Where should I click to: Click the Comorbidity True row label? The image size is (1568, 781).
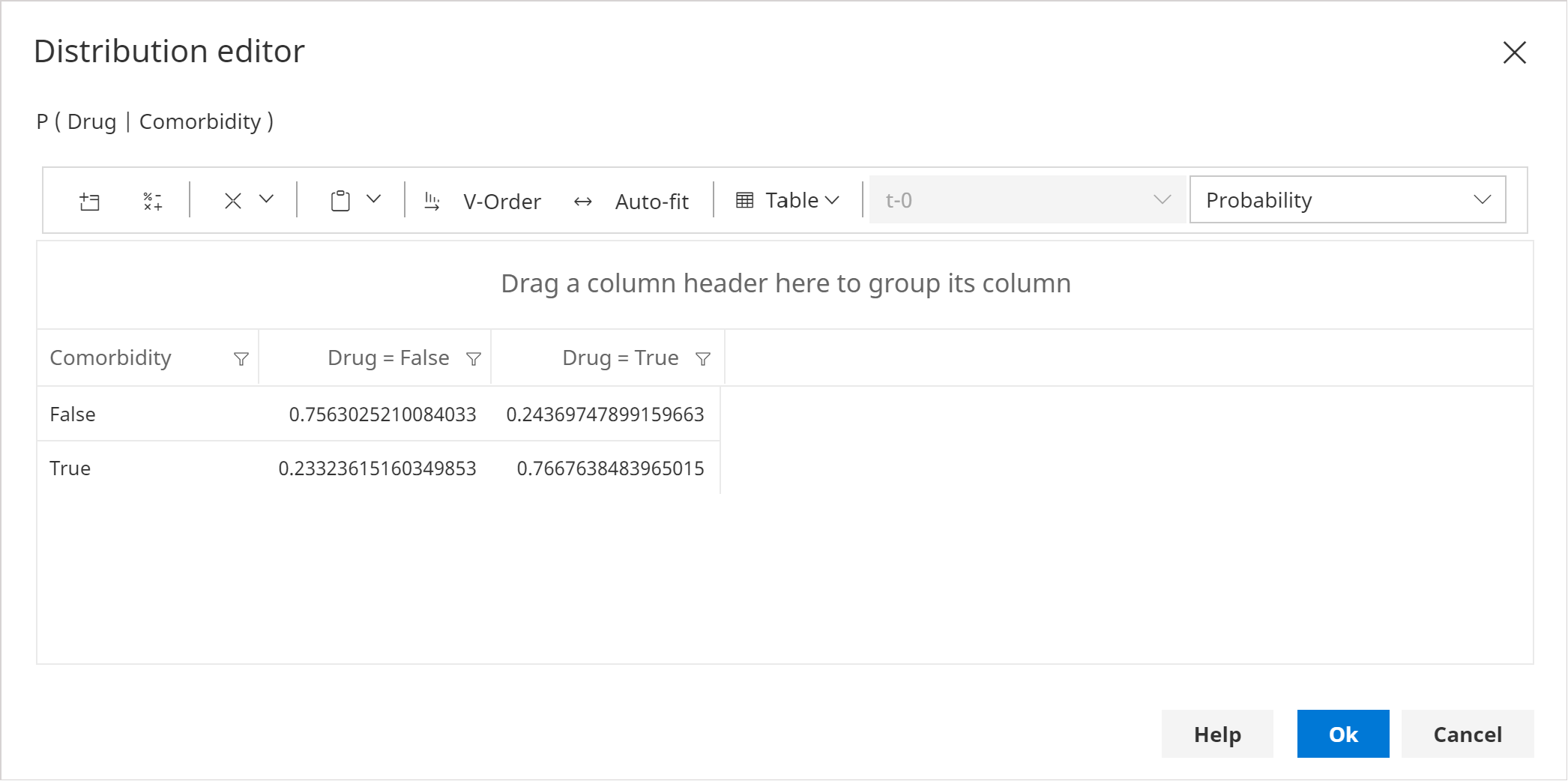click(70, 468)
